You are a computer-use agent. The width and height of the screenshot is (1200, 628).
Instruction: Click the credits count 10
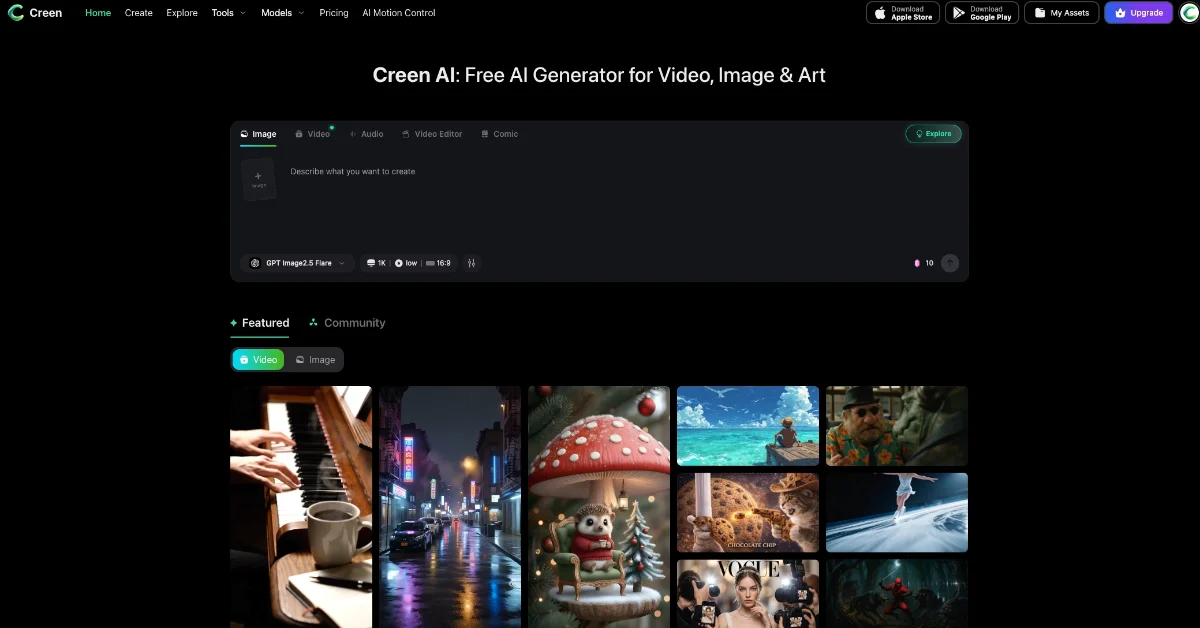point(929,263)
